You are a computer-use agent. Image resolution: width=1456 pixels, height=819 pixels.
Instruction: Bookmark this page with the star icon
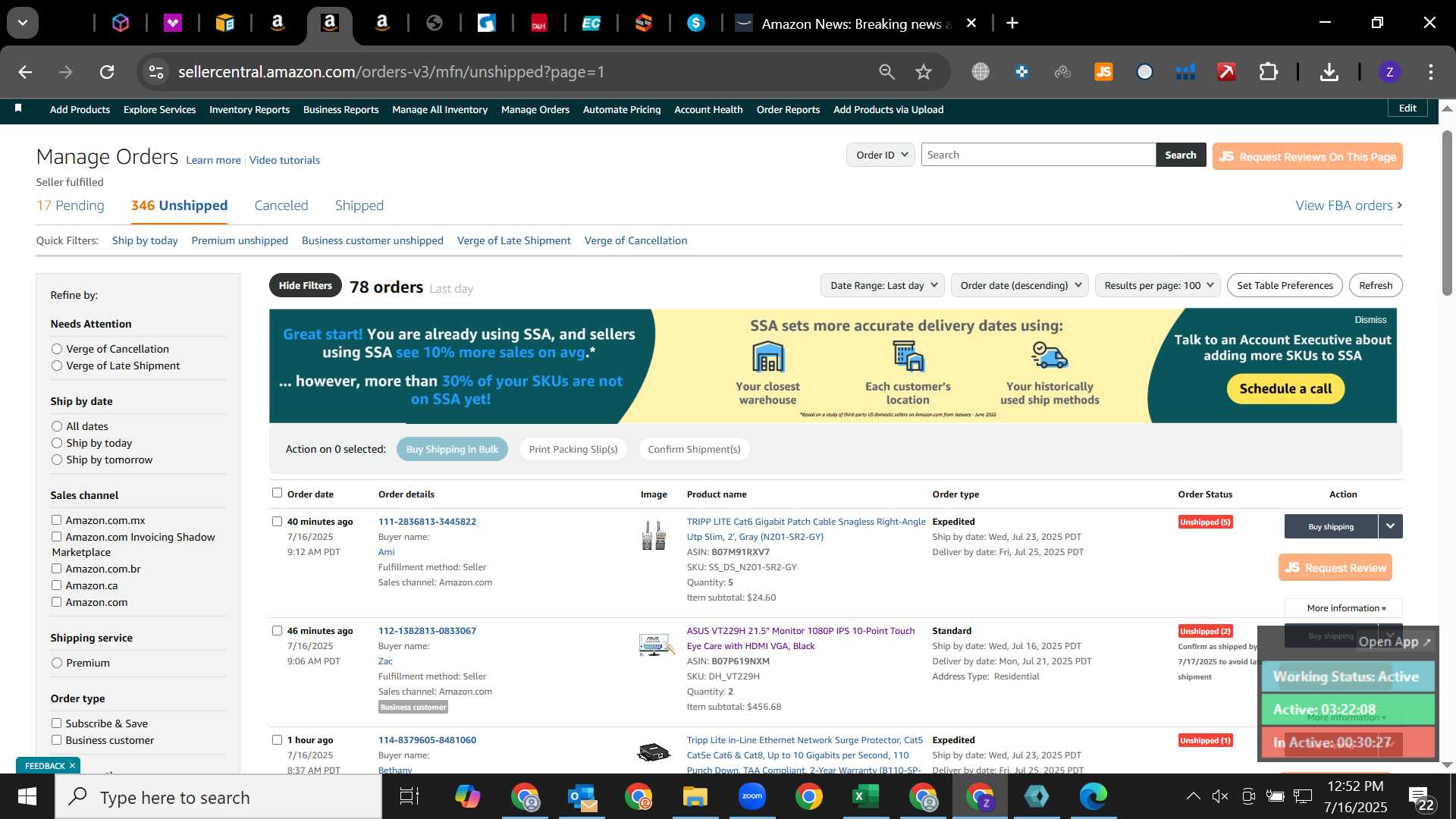923,72
